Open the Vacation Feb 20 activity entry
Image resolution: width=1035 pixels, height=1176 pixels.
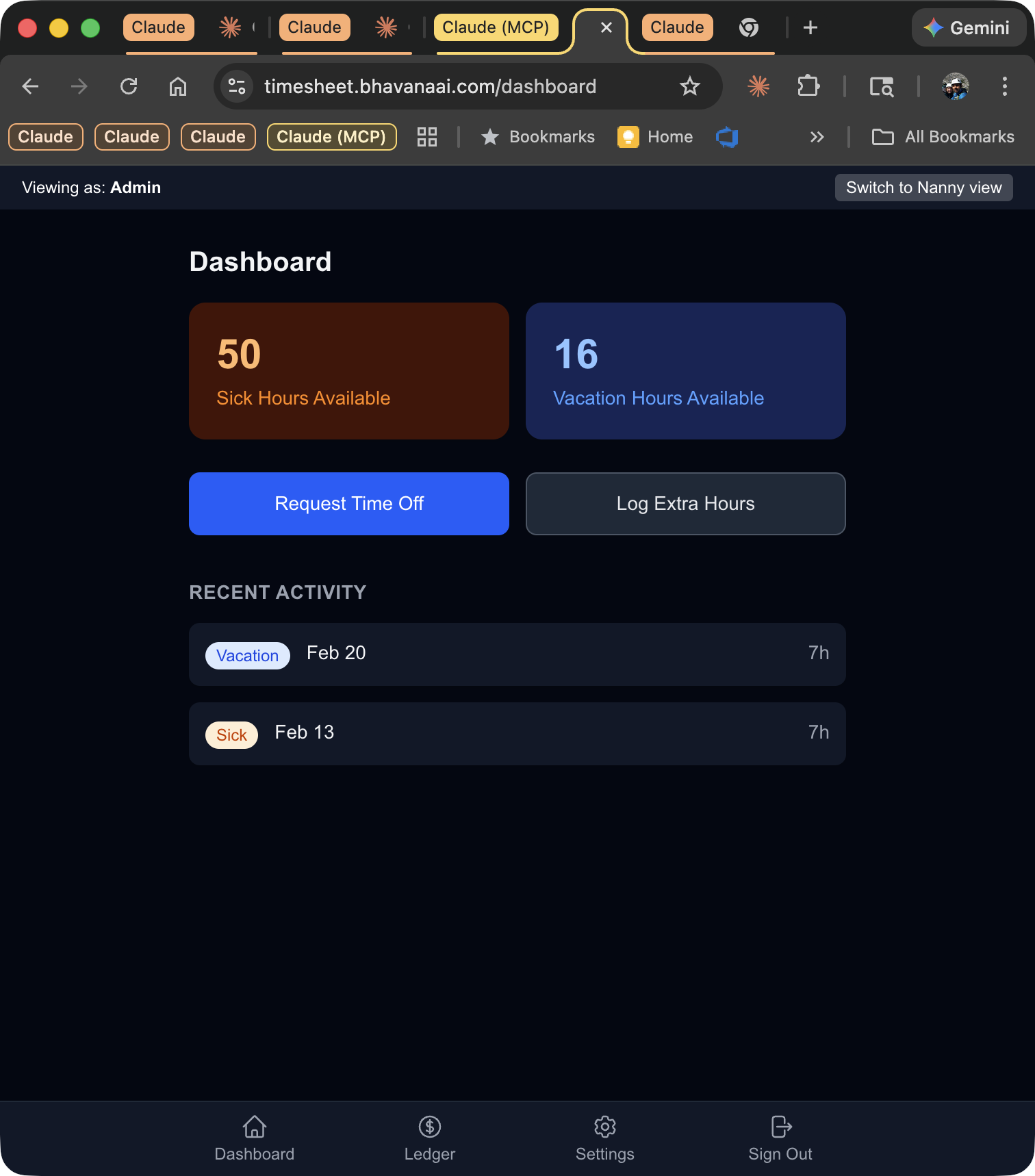(517, 654)
